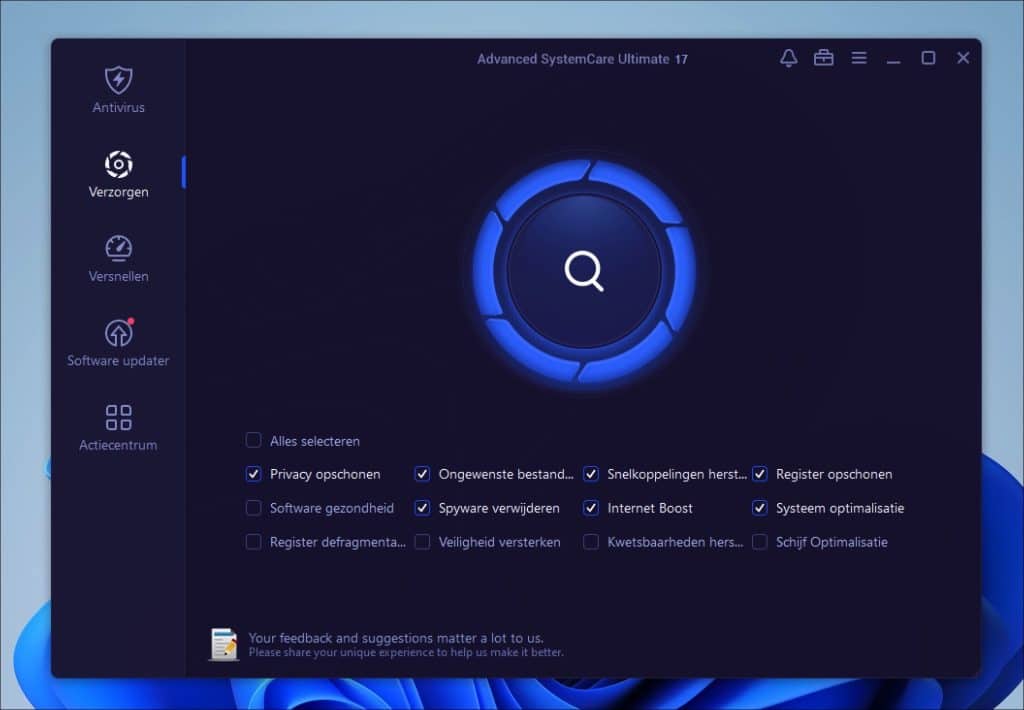Viewport: 1024px width, 710px height.
Task: Maximize the Advanced SystemCare window
Action: click(928, 58)
